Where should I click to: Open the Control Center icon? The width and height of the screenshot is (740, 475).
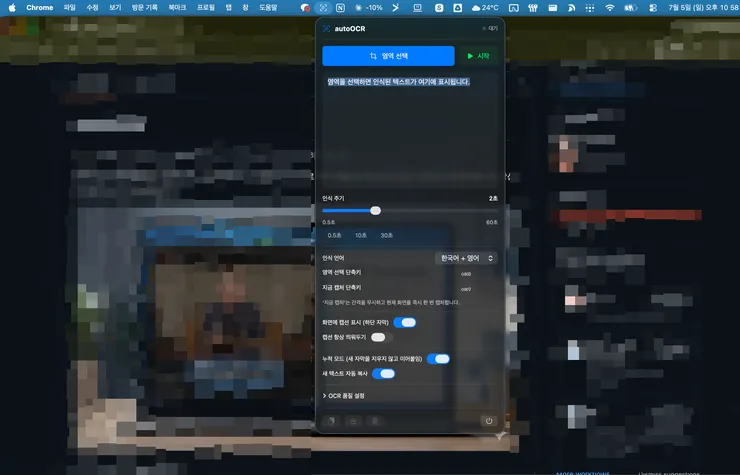coord(653,8)
